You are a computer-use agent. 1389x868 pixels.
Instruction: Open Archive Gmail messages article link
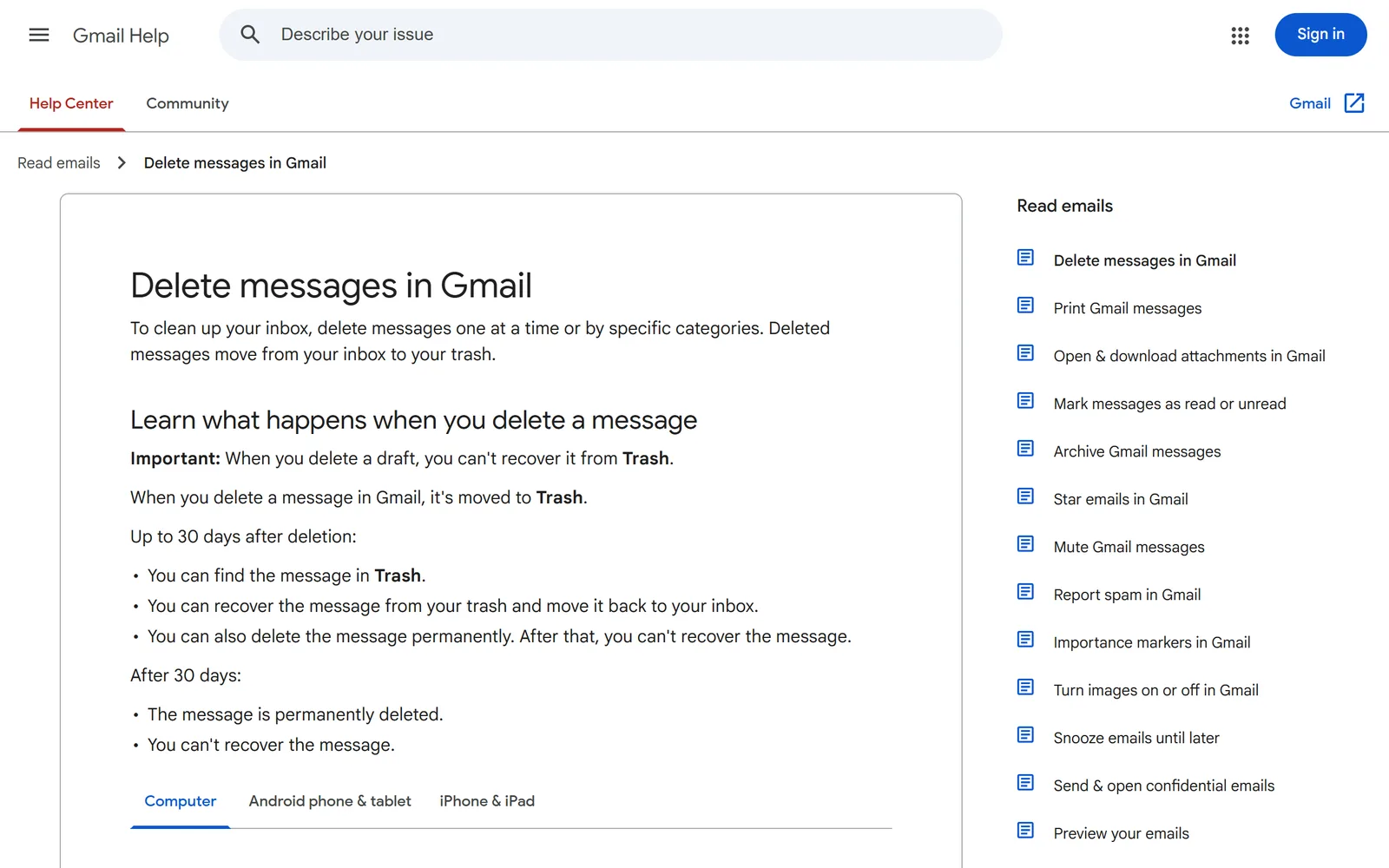coord(1137,451)
